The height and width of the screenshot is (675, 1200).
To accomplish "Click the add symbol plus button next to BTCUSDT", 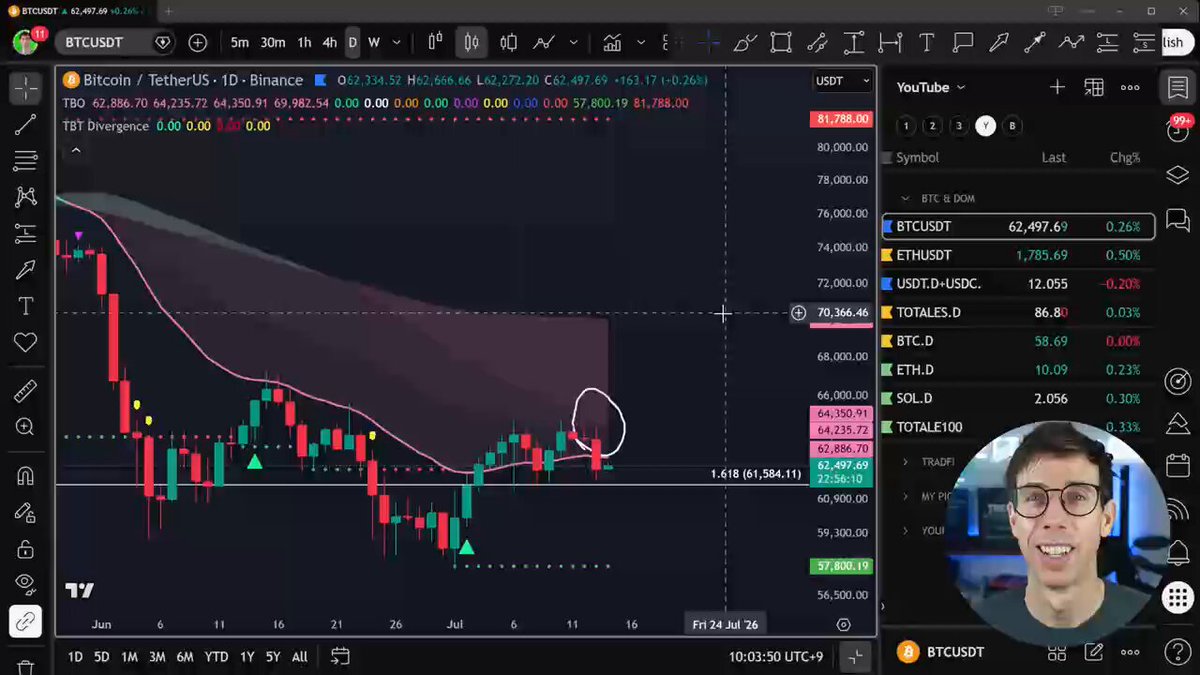I will click(198, 43).
